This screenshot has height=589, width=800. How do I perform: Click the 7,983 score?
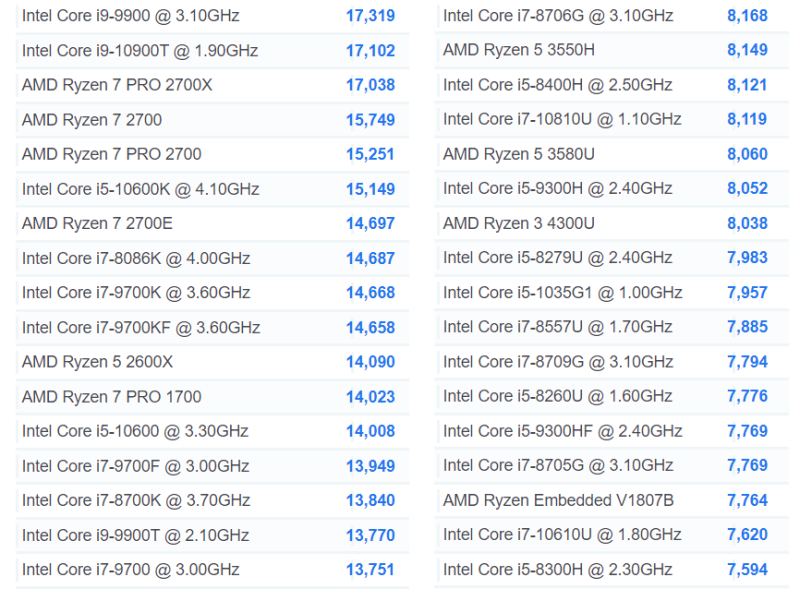(x=747, y=258)
